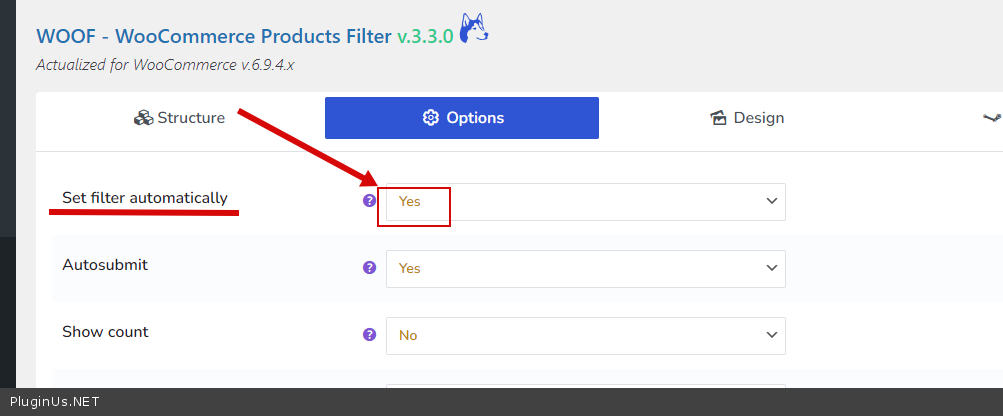Expand the Autosubmit dropdown
Viewport: 1003px width, 416px height.
(x=585, y=268)
